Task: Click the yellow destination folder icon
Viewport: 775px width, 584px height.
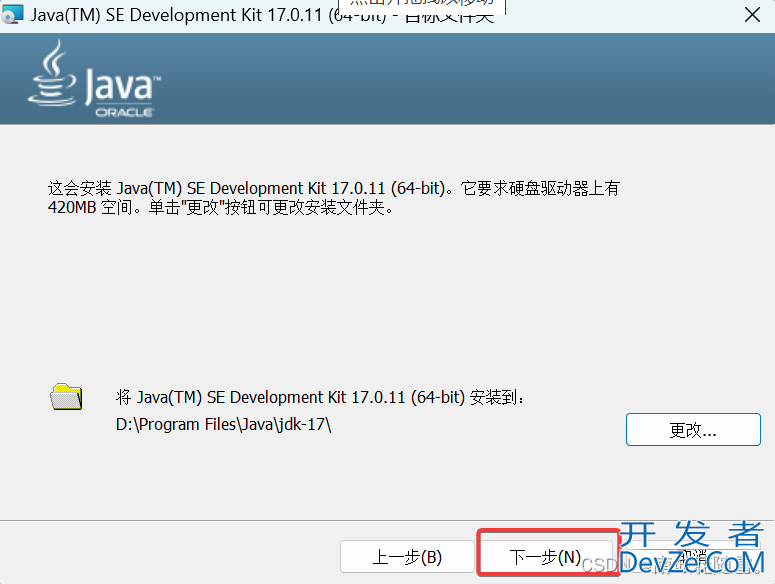Action: pos(66,396)
